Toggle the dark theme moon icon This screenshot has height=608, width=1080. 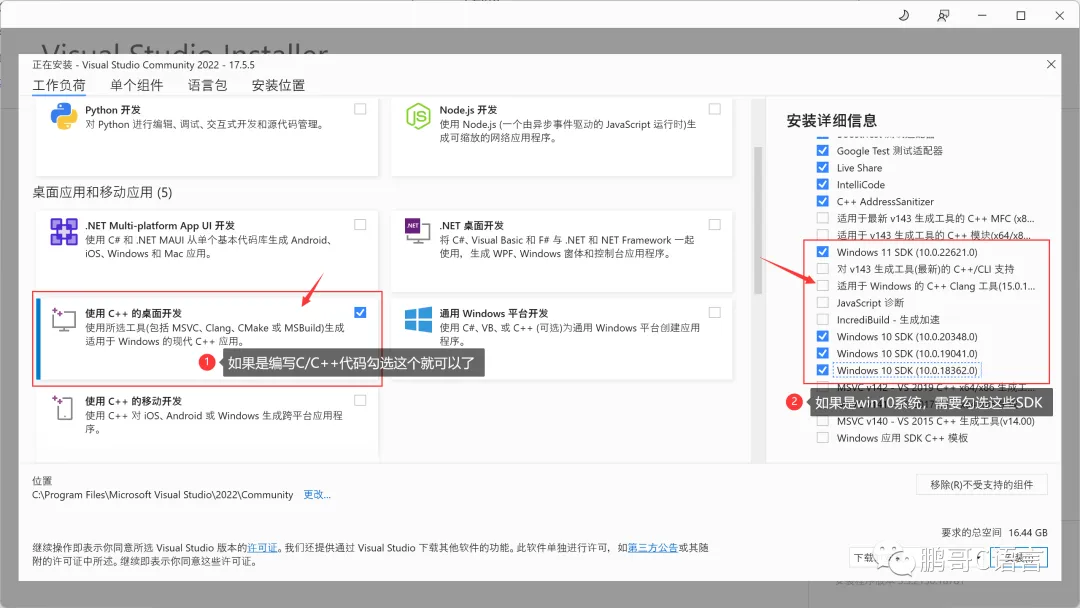pyautogui.click(x=904, y=15)
